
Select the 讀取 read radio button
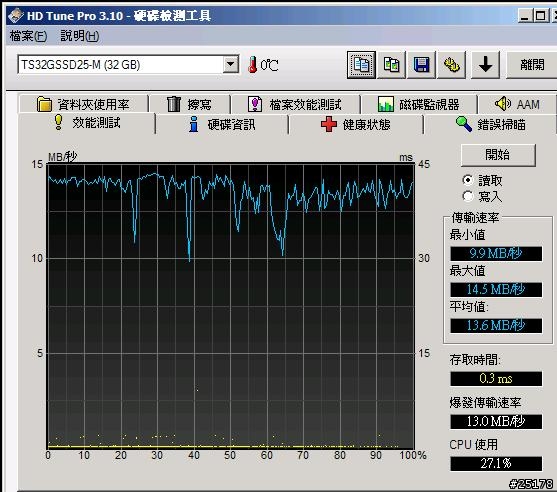click(468, 180)
